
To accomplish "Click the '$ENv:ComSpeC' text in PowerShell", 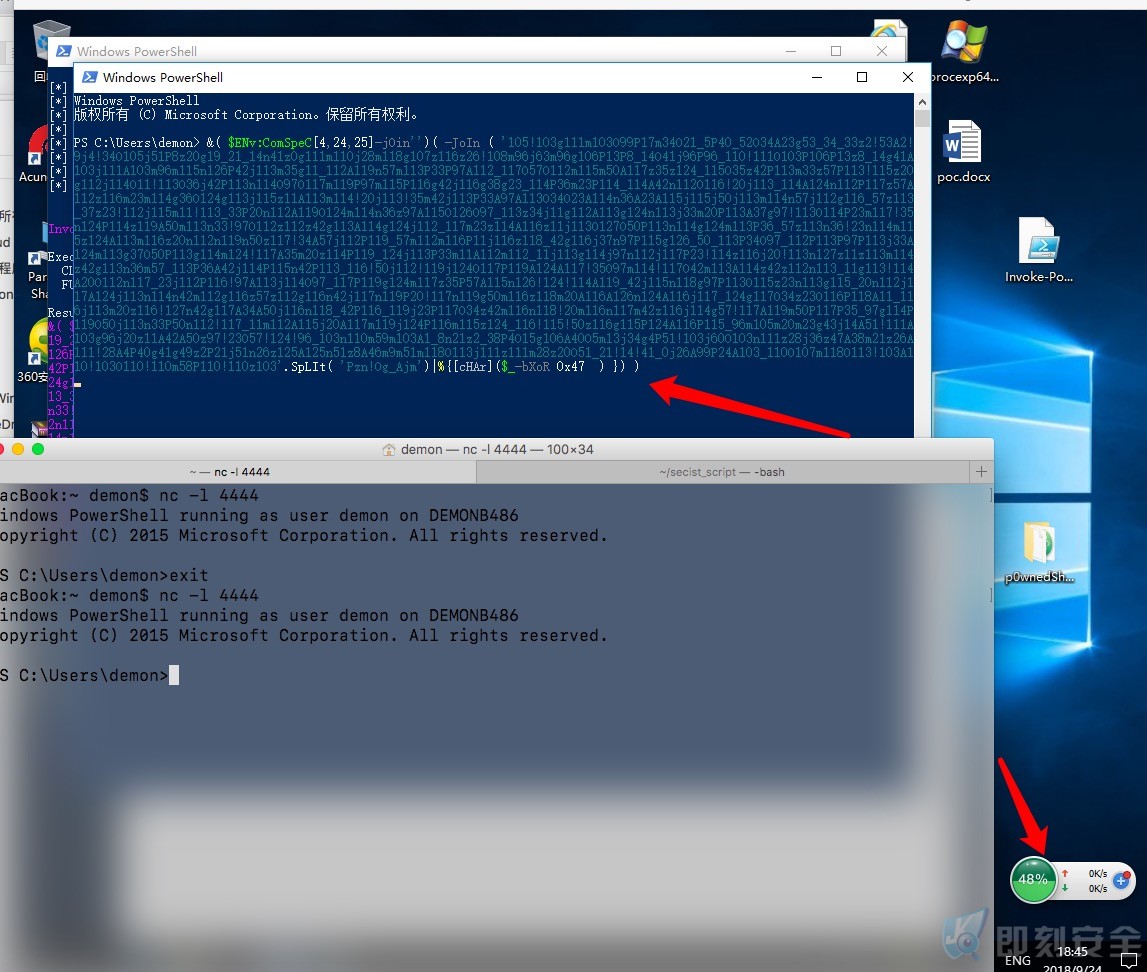I will 270,143.
